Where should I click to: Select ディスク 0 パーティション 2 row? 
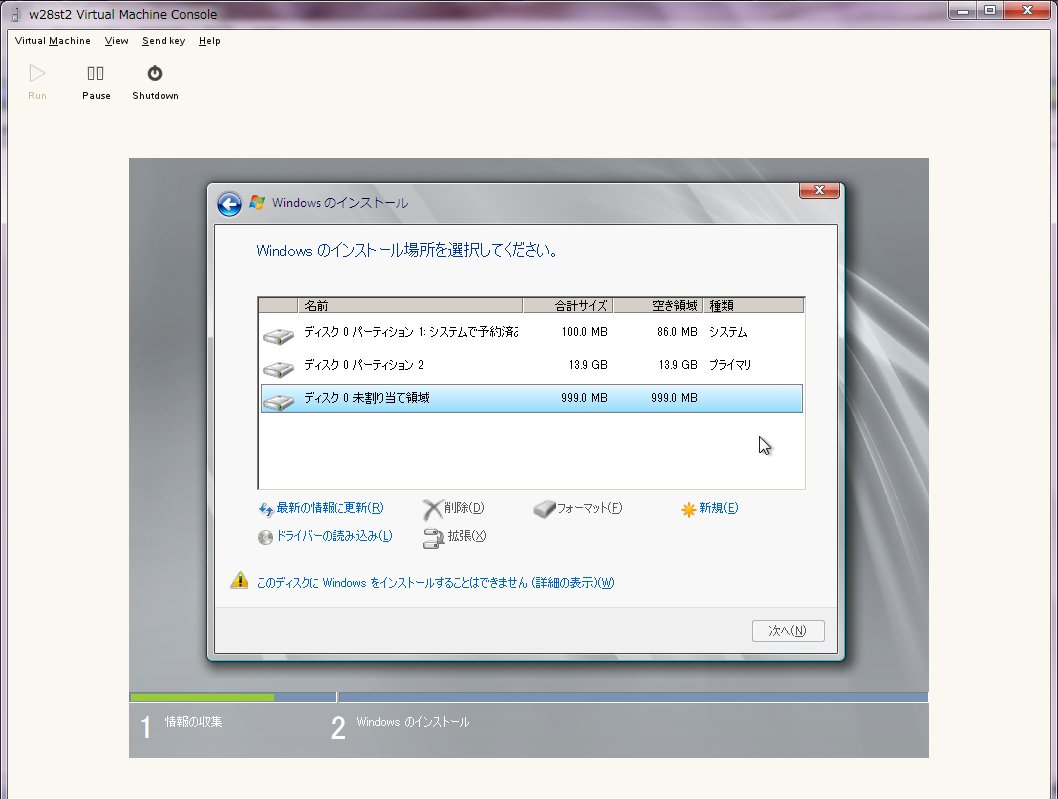[532, 365]
